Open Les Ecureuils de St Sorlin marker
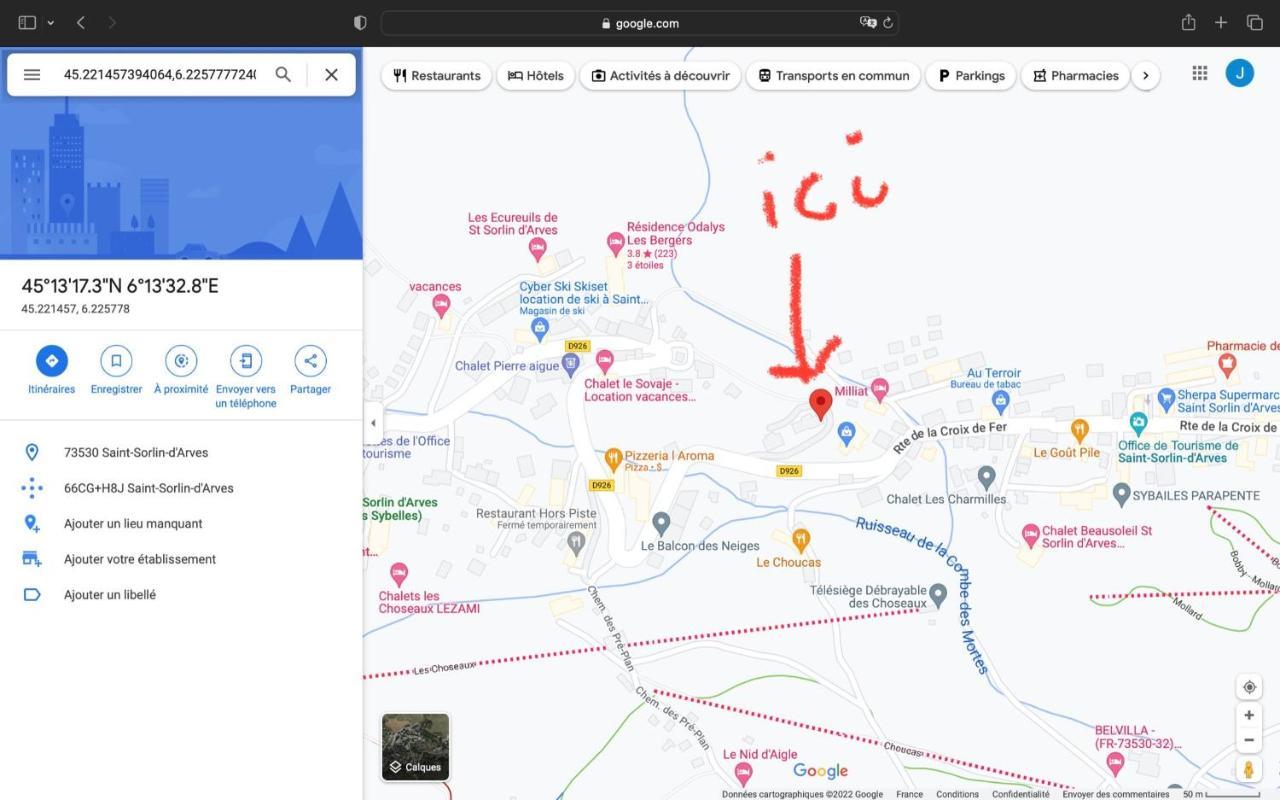The width and height of the screenshot is (1280, 800). 538,249
